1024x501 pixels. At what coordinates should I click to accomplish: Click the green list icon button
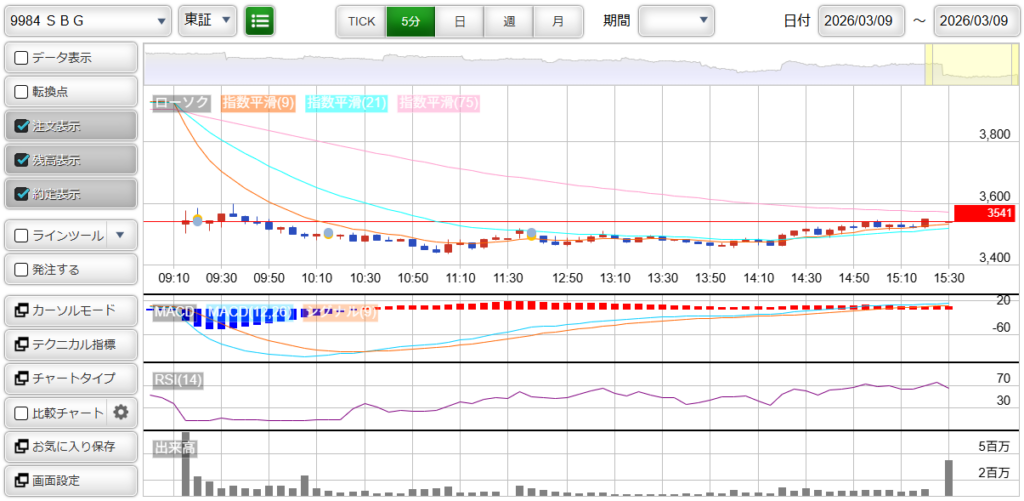point(260,20)
